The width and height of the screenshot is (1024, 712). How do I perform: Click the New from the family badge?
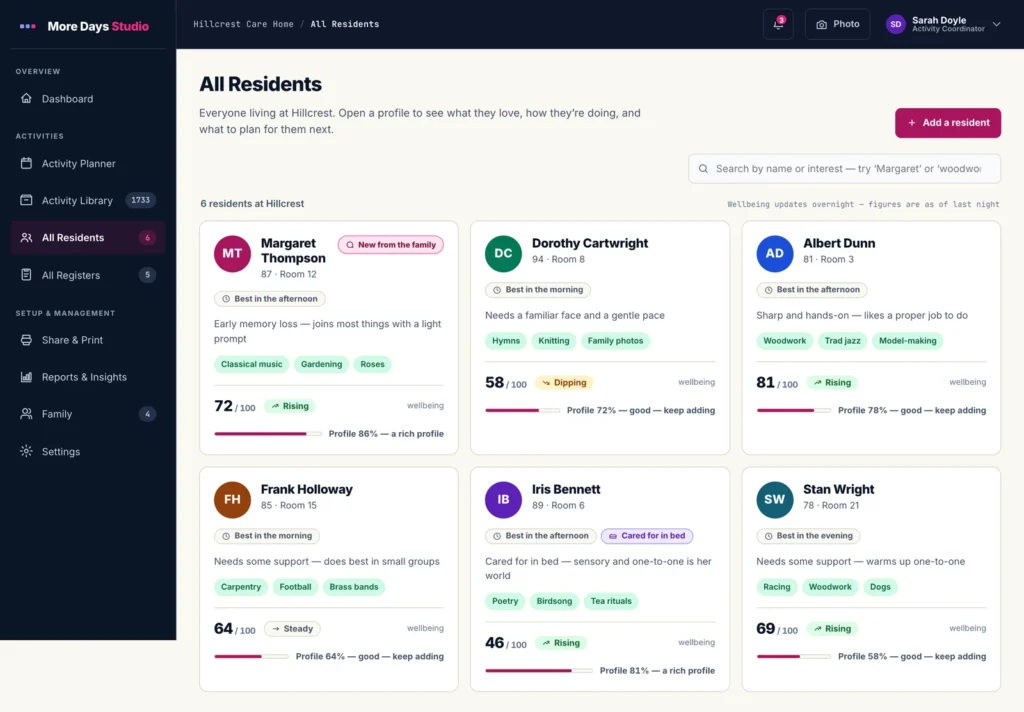[x=391, y=245]
